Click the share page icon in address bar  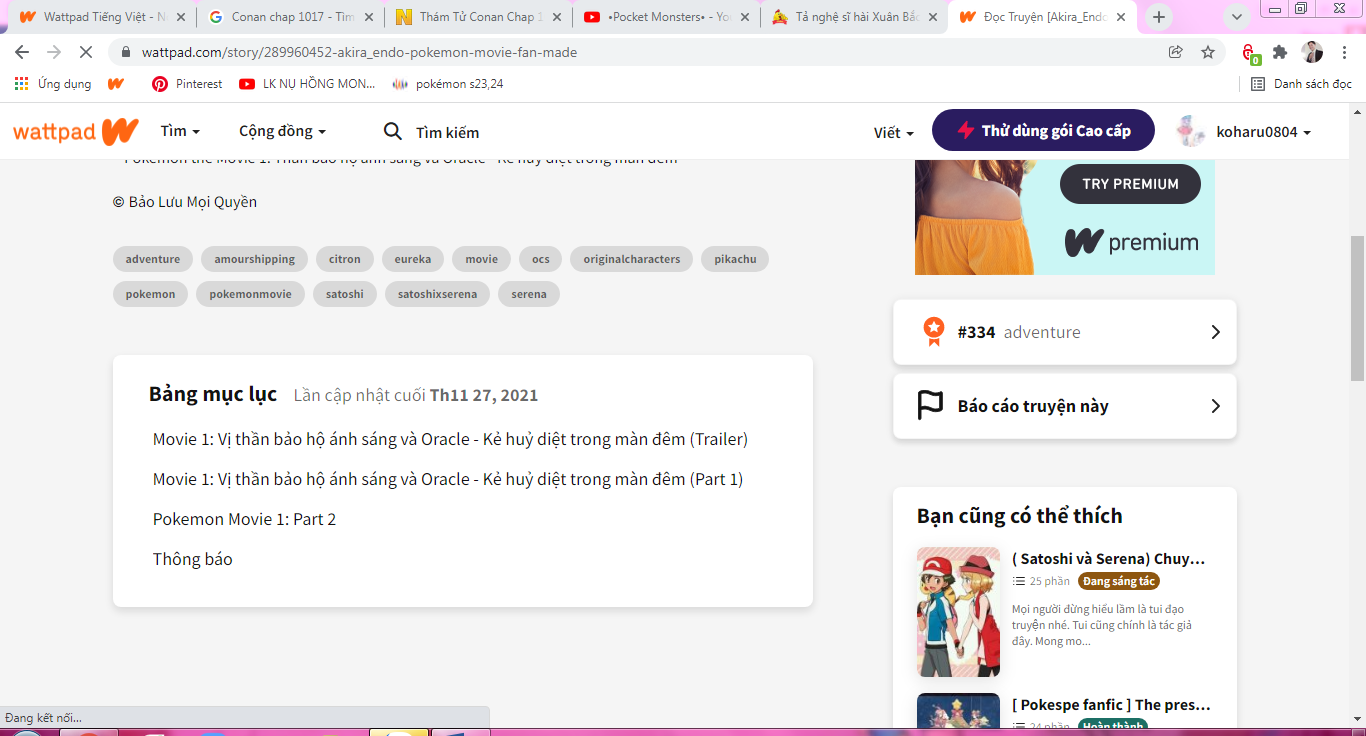tap(1176, 52)
